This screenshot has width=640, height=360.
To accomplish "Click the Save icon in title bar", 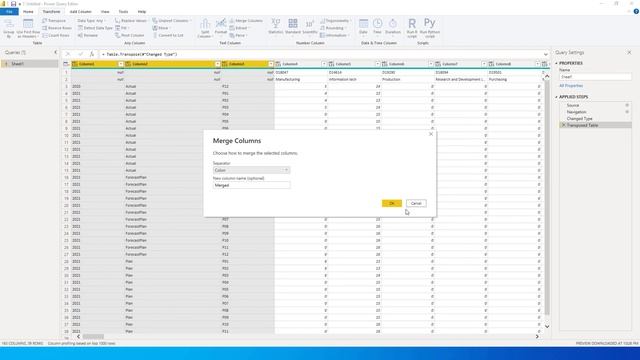I will click(13, 4).
